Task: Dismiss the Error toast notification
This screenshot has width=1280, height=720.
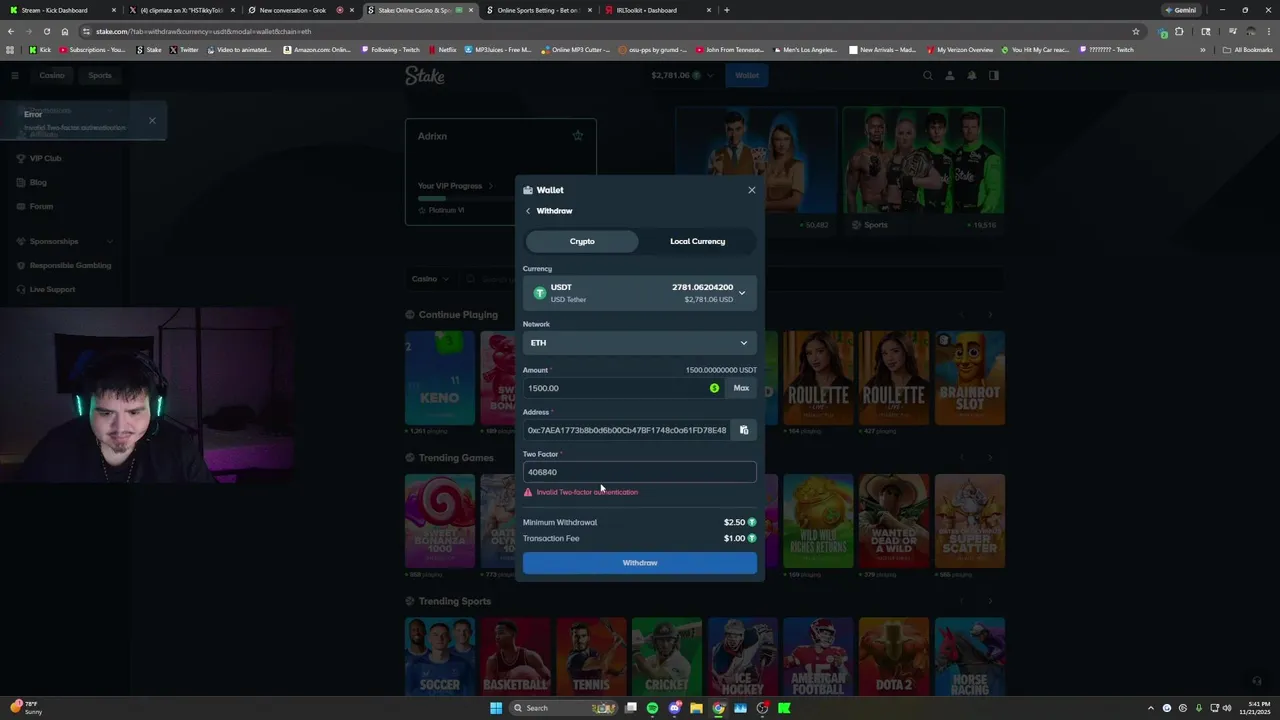Action: tap(152, 121)
